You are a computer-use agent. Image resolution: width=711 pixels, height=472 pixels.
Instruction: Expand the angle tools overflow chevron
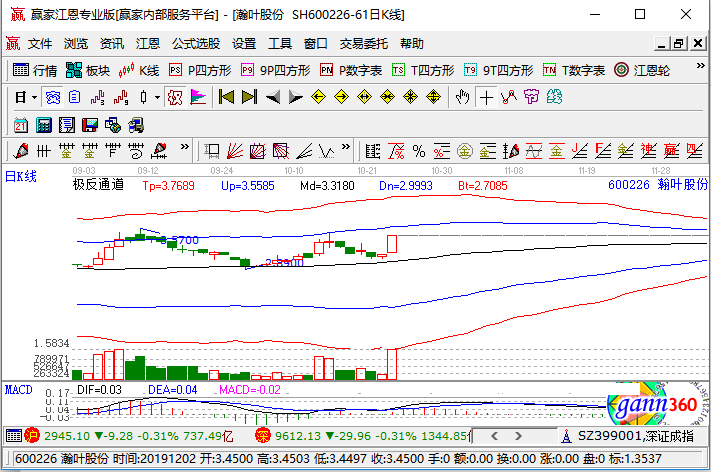click(346, 146)
